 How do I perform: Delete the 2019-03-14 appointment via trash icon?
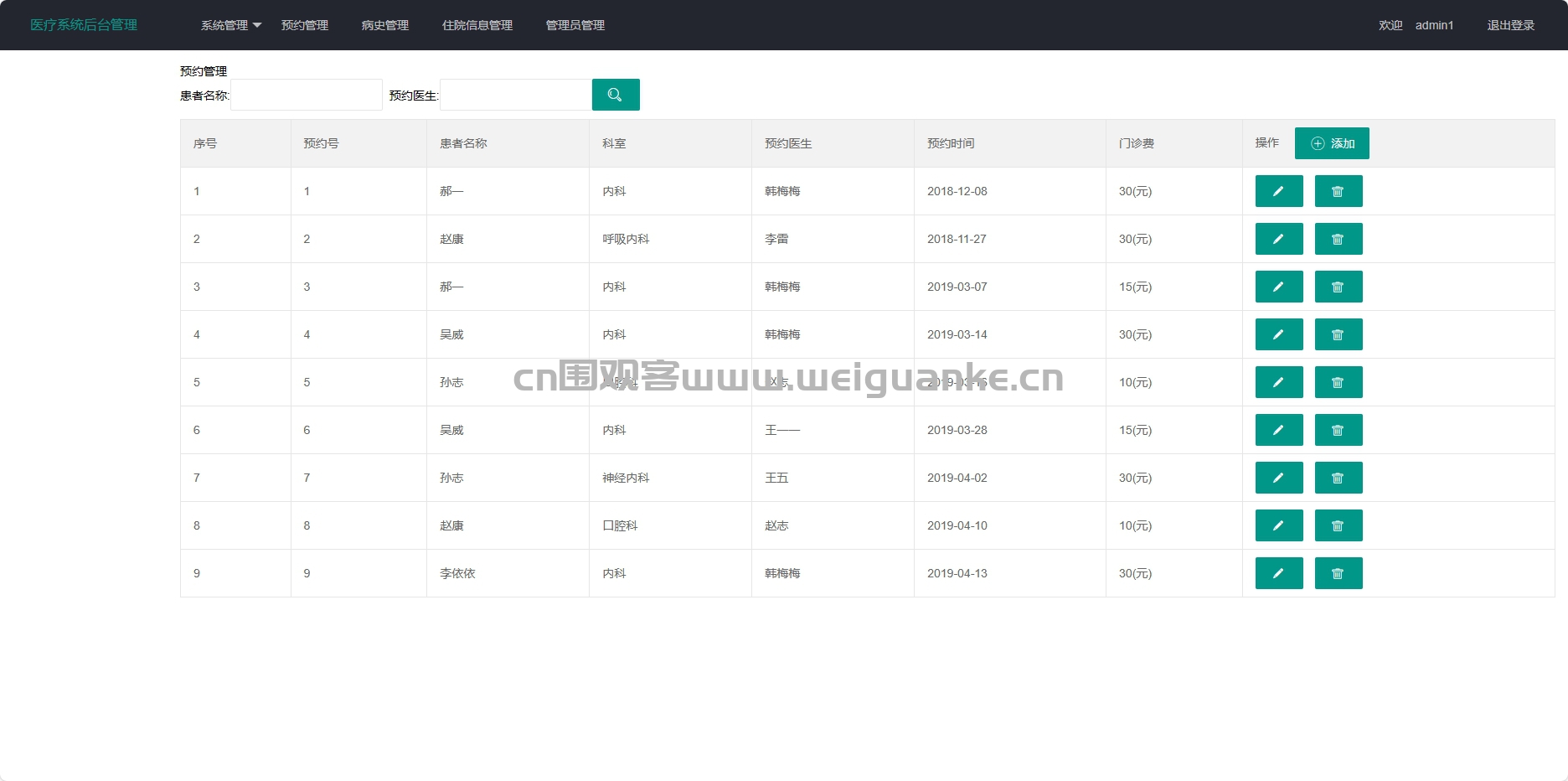[1338, 334]
